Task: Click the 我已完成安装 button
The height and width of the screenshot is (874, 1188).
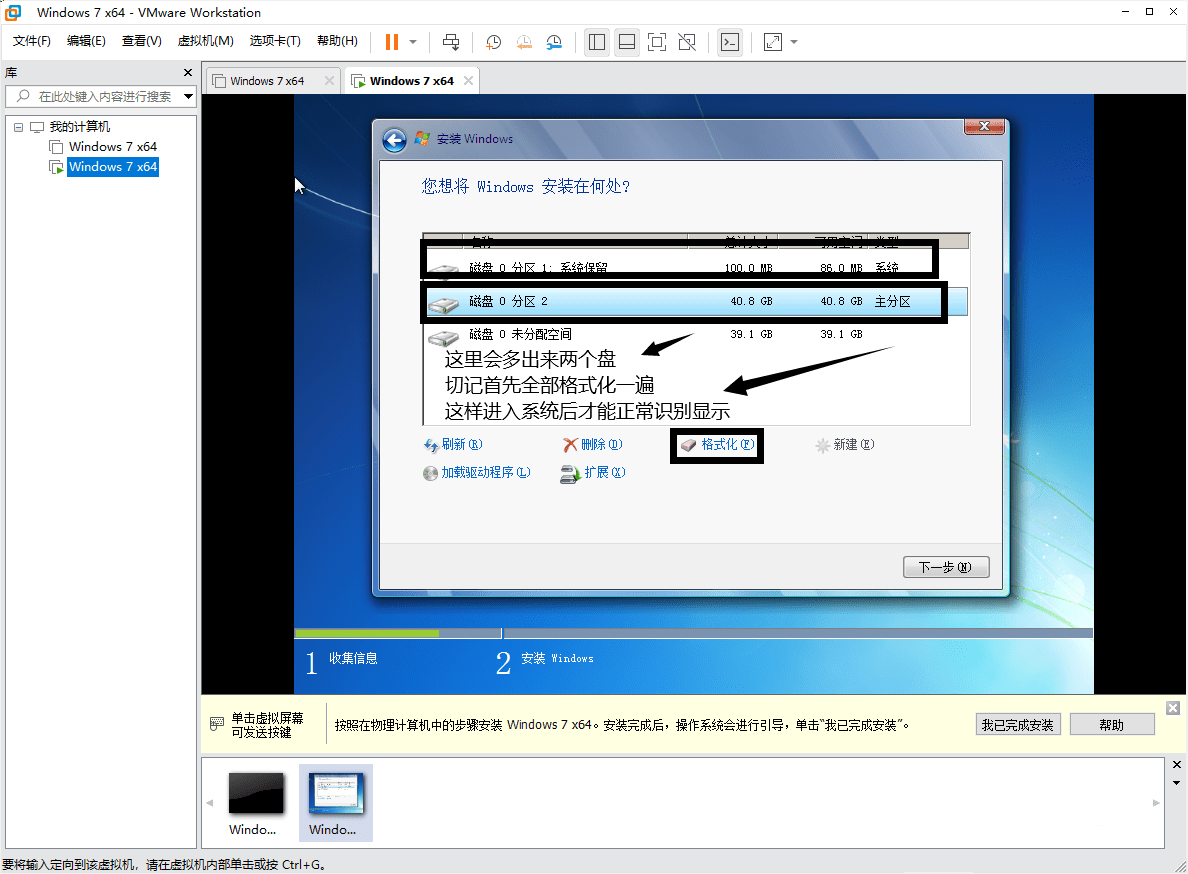Action: 1018,725
